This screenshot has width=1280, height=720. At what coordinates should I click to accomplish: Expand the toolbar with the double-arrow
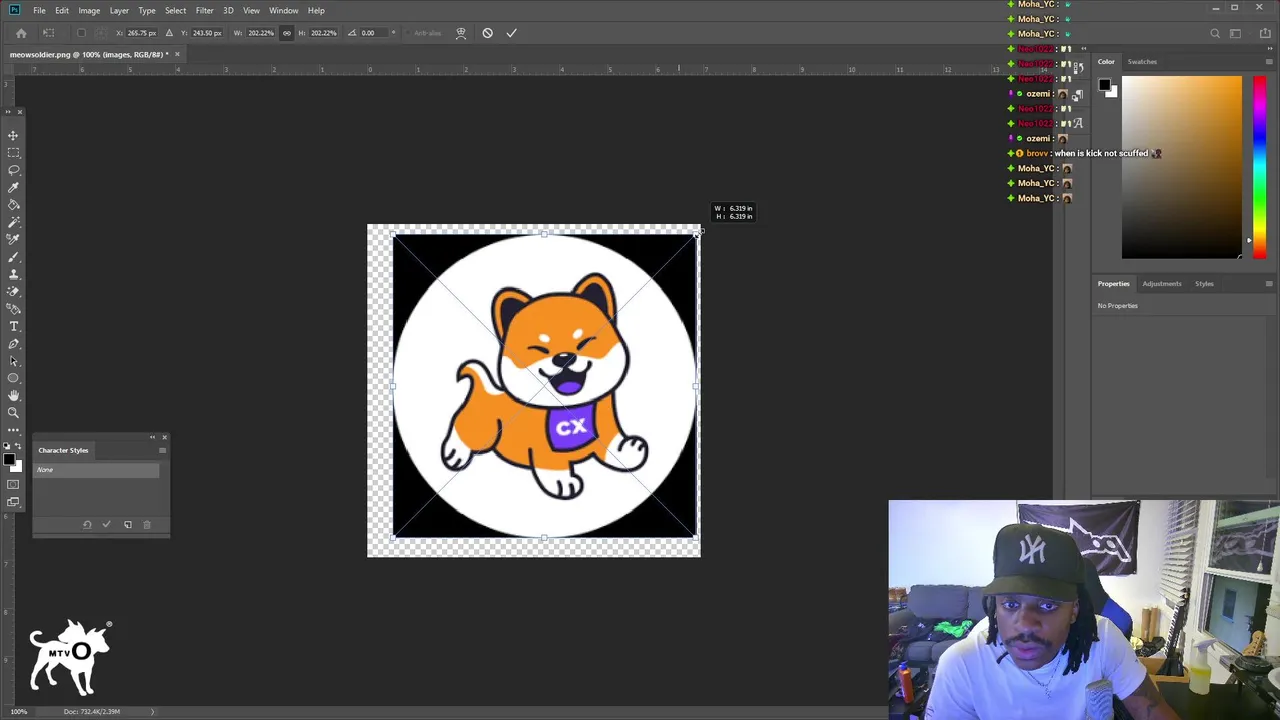point(8,112)
